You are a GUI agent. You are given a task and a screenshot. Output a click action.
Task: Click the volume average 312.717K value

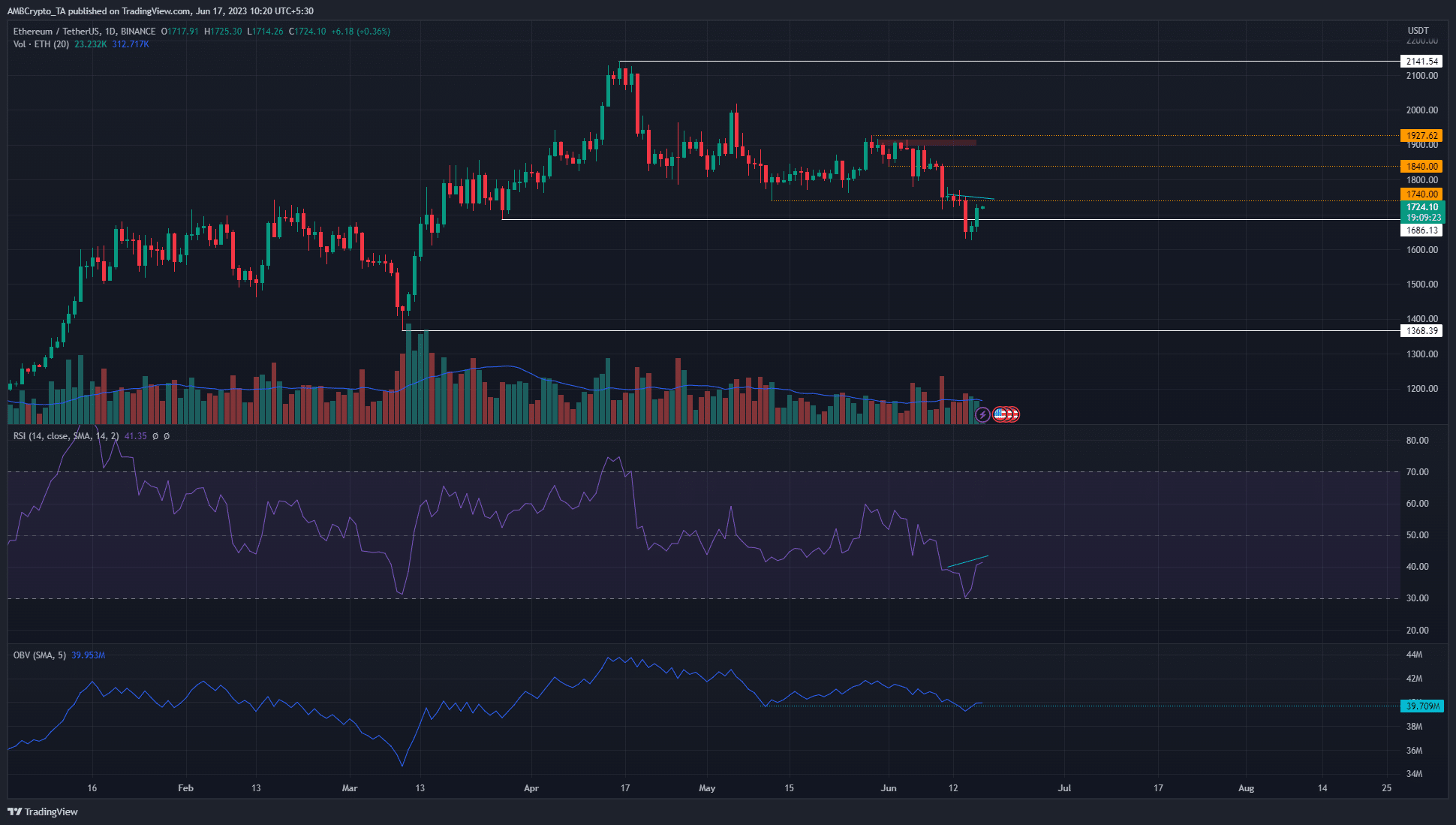tap(131, 44)
